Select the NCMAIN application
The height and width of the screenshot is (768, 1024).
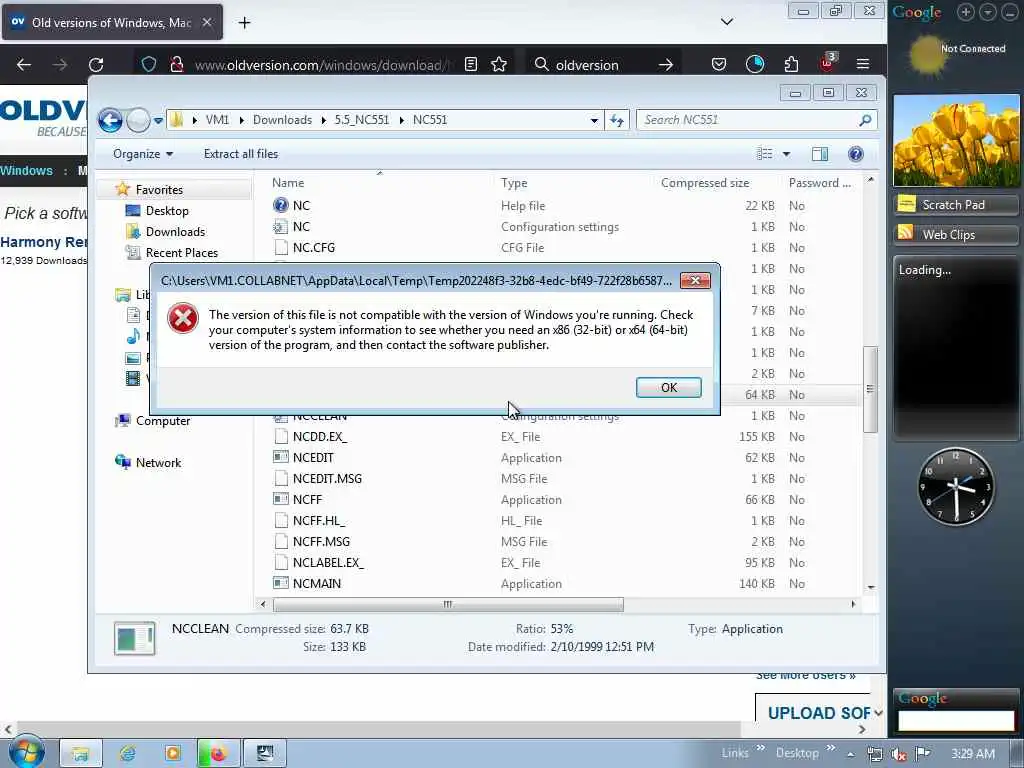click(x=316, y=583)
